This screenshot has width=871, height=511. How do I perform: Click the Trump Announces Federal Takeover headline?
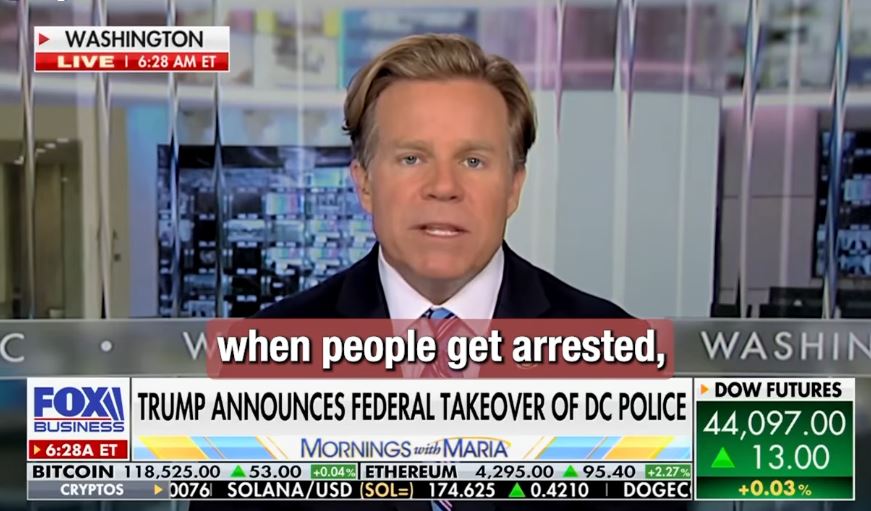[x=412, y=407]
